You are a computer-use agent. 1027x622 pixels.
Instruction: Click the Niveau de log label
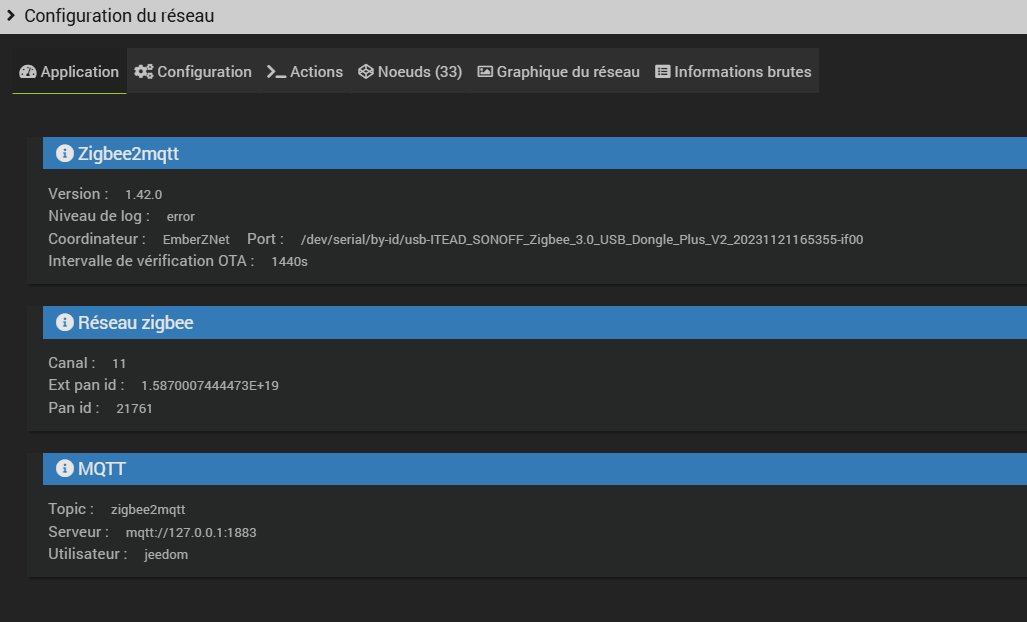(99, 216)
